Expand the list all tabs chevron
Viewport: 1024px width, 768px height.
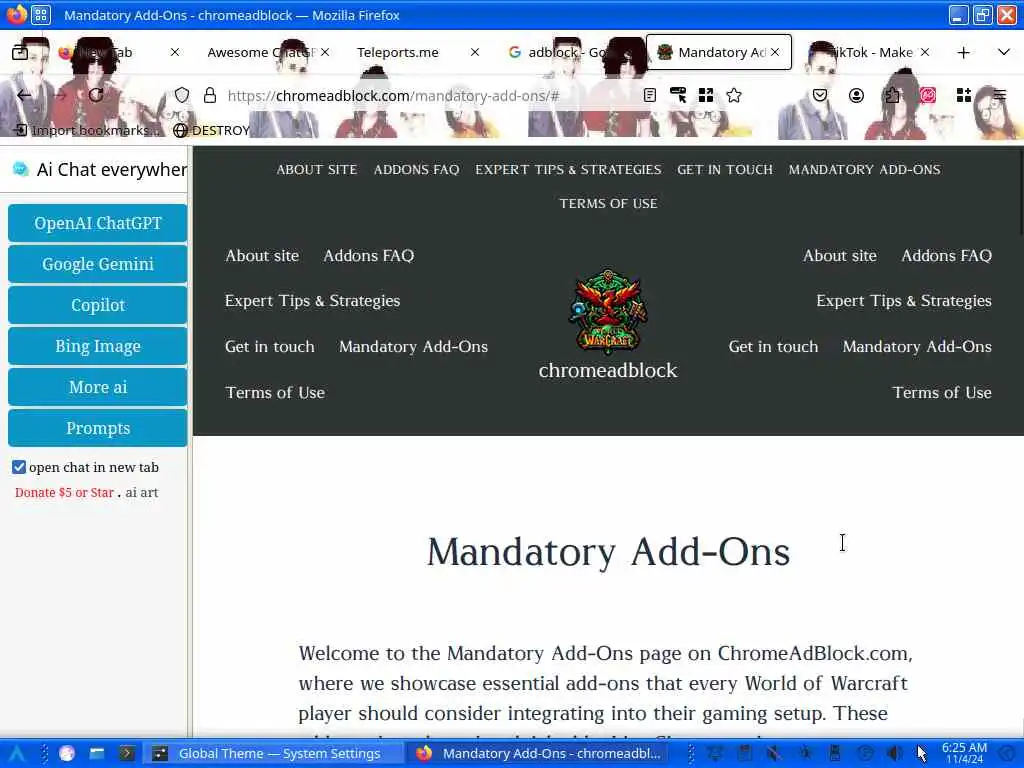(x=1004, y=52)
